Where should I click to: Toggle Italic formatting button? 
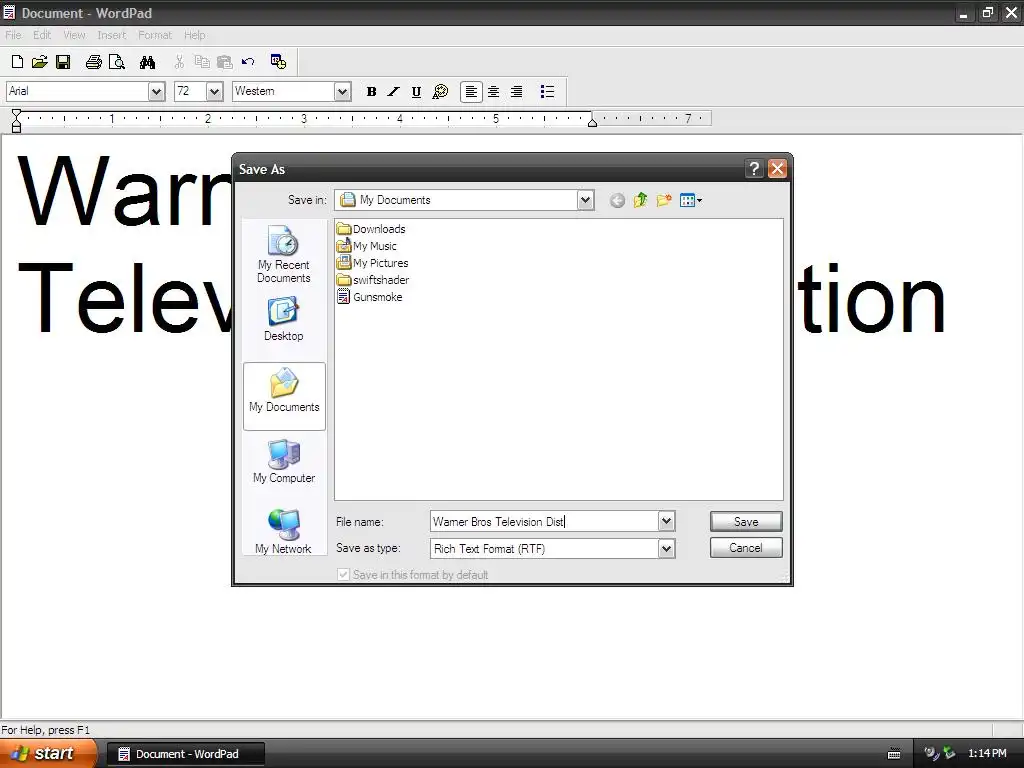pos(393,91)
